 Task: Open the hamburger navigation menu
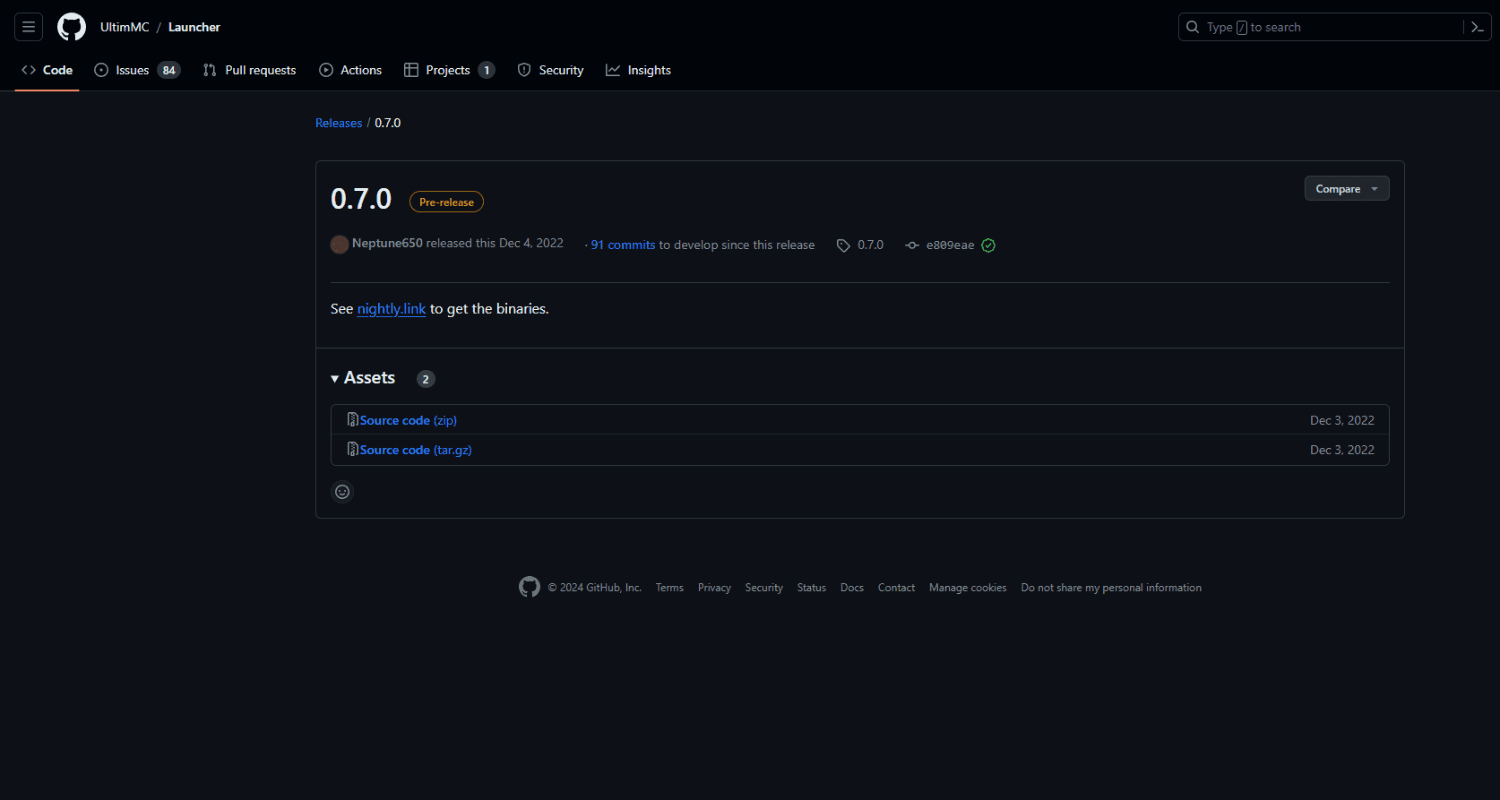coord(28,27)
